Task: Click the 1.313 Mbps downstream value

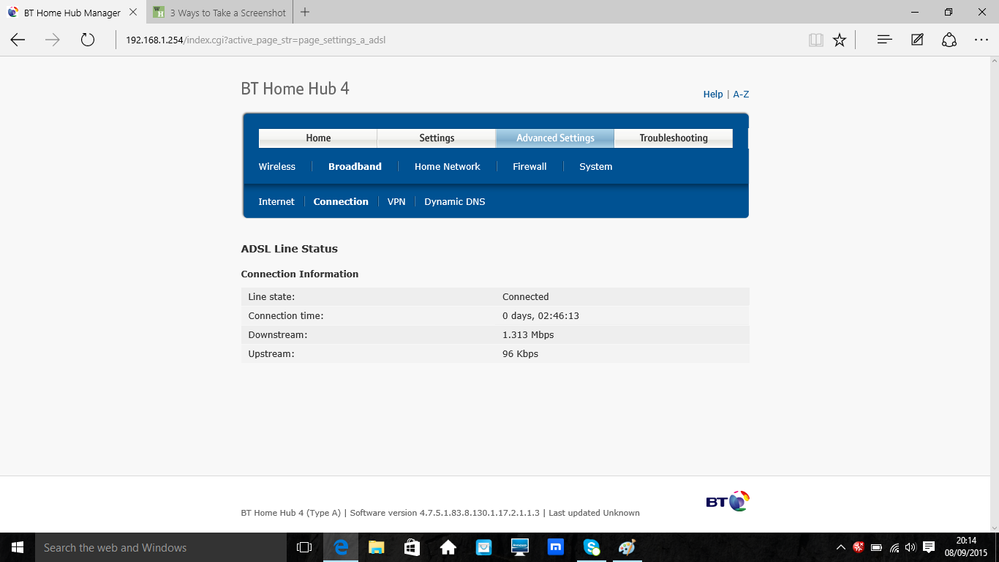Action: click(x=528, y=335)
